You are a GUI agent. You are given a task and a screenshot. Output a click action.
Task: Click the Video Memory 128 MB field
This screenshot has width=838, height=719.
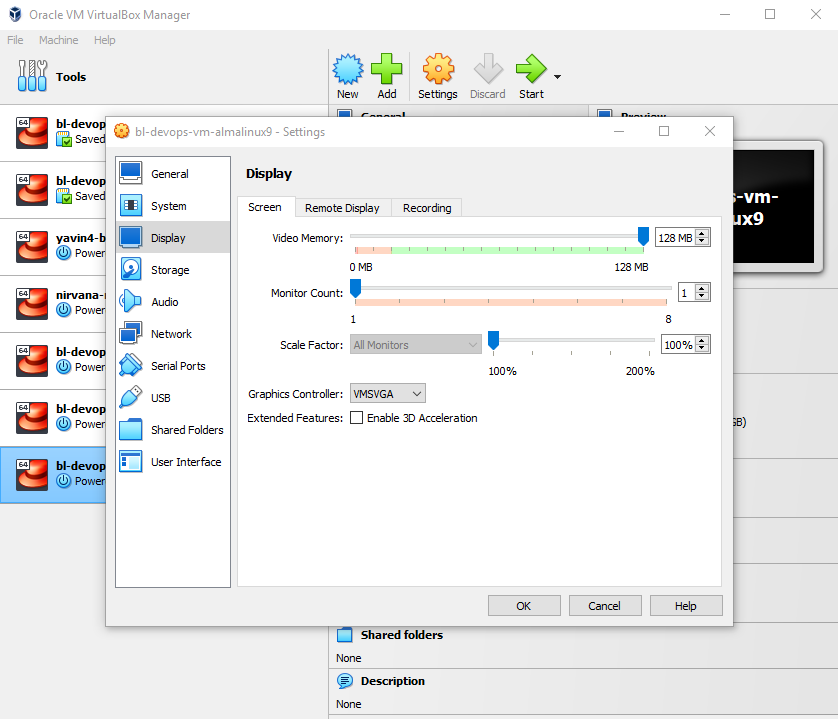click(x=676, y=238)
